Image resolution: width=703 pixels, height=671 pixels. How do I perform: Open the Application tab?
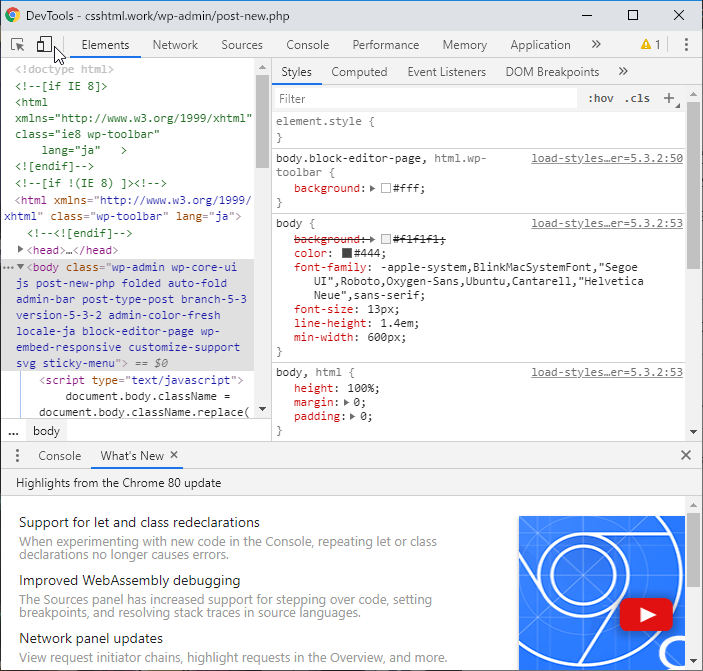tap(540, 45)
